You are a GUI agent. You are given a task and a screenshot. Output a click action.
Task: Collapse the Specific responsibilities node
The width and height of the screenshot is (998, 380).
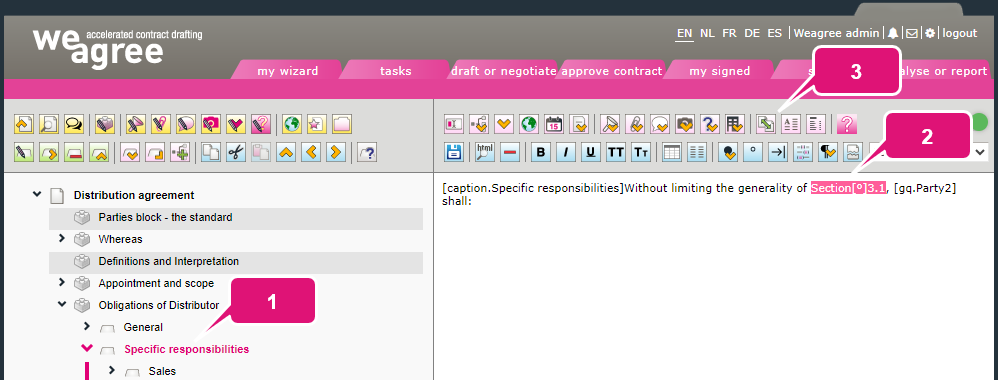point(87,348)
